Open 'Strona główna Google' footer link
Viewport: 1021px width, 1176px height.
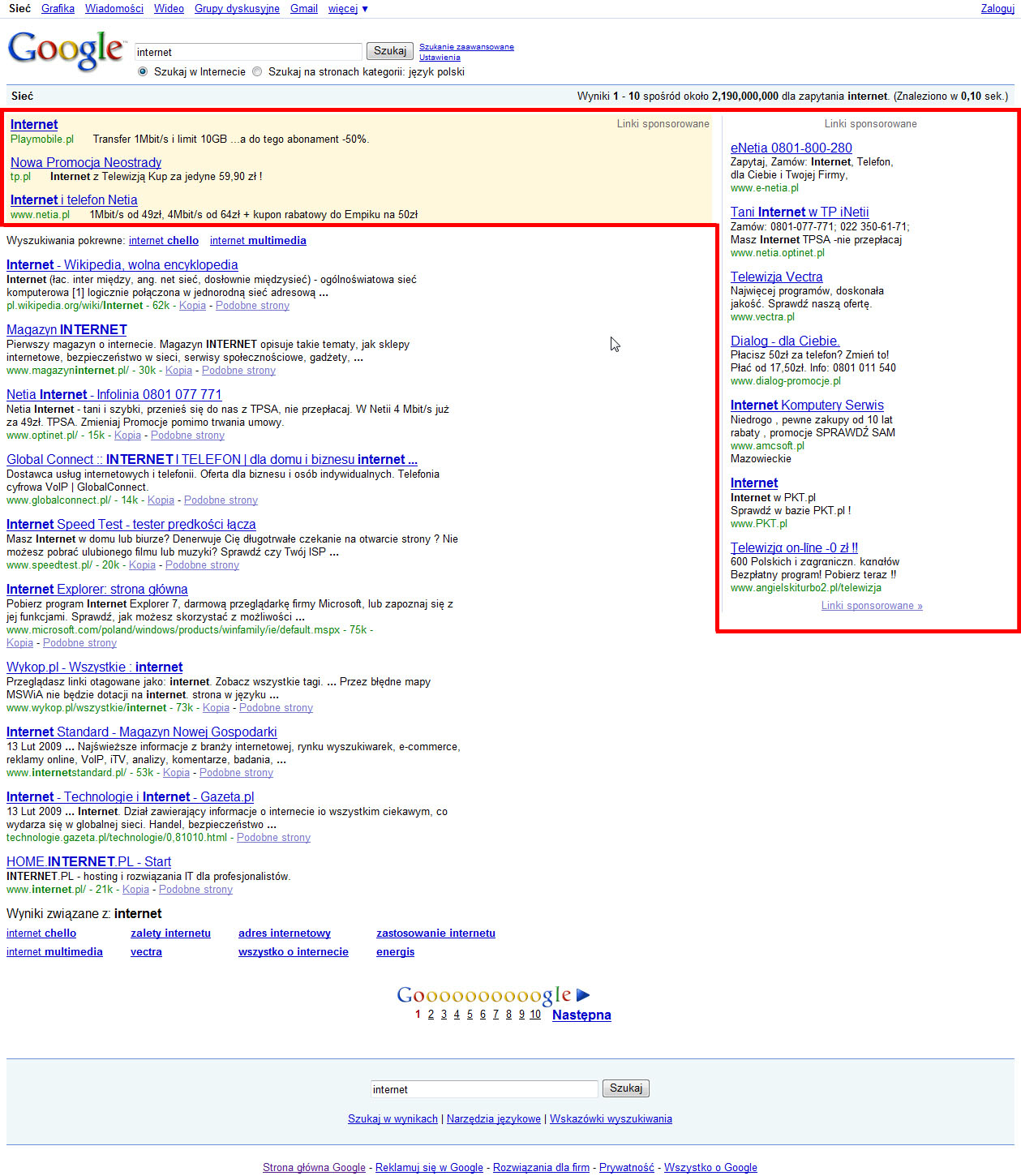pyautogui.click(x=314, y=1167)
